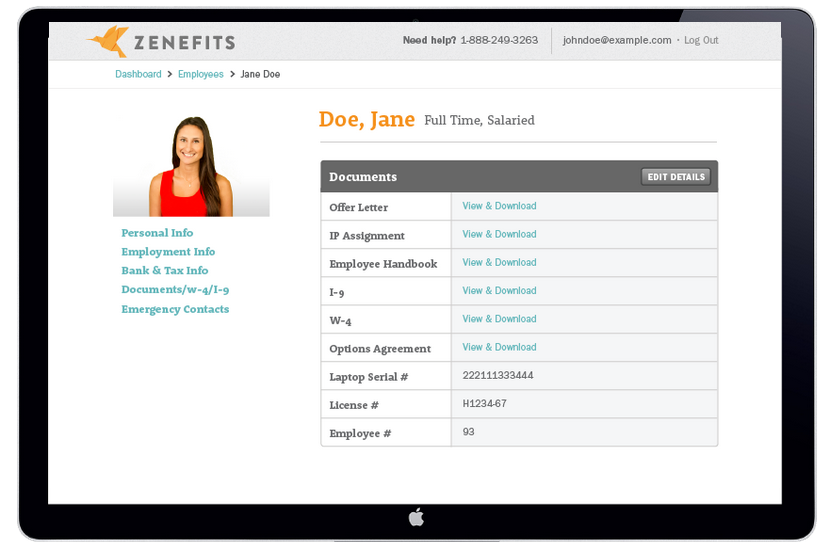The image size is (836, 542).
Task: View & Download the Offer Letter
Action: coord(500,206)
